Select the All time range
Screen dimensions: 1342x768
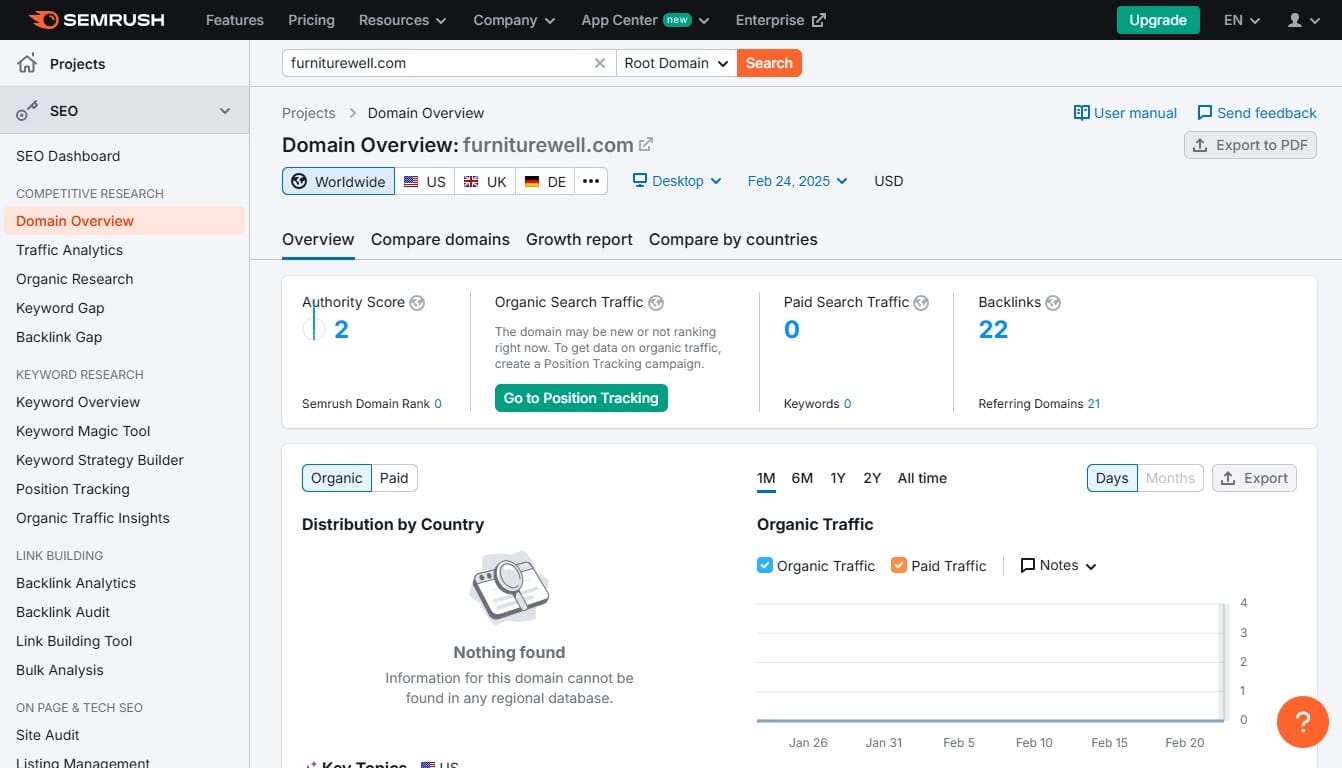point(922,478)
